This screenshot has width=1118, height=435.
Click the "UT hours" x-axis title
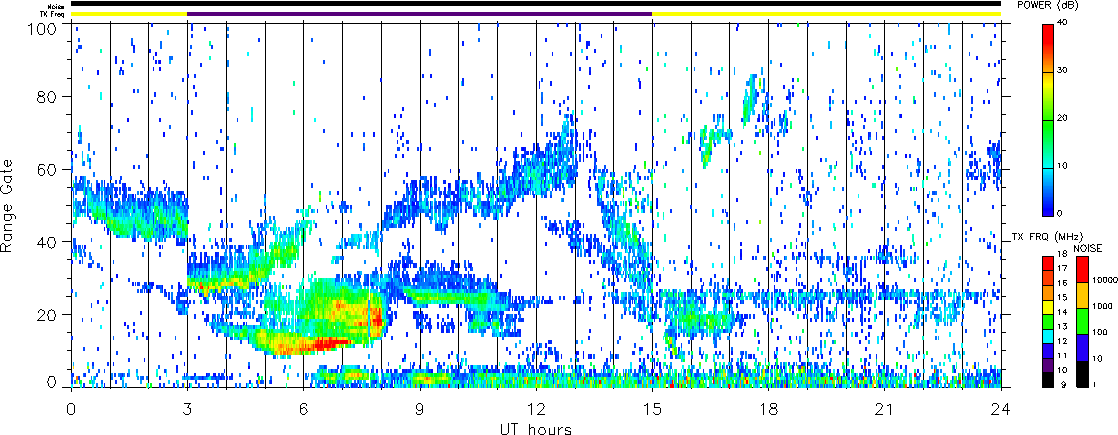[x=536, y=429]
